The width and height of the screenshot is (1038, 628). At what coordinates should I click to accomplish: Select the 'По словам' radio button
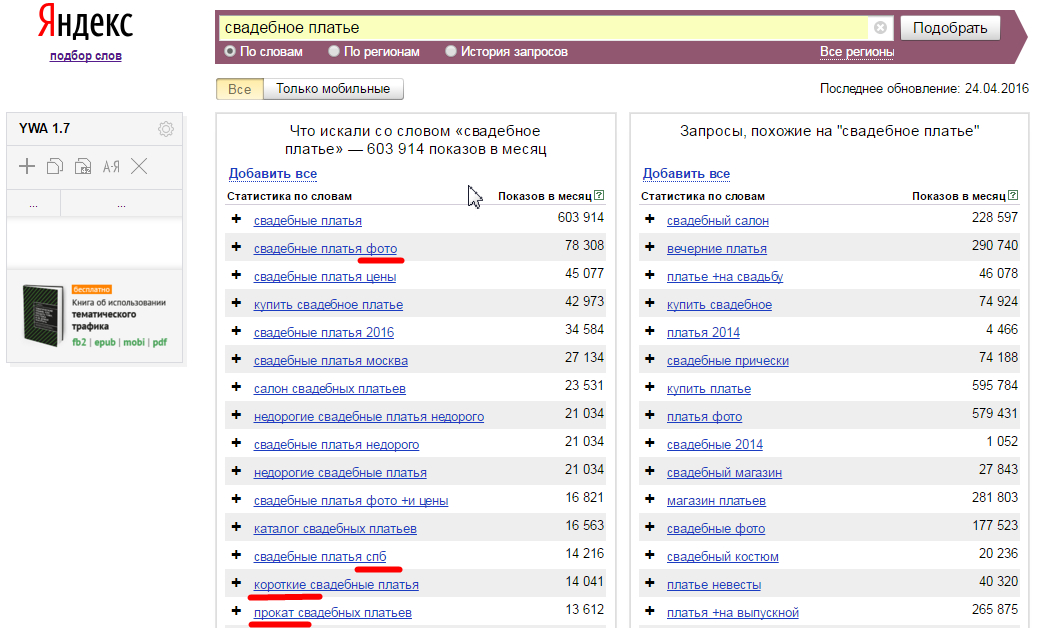tap(230, 51)
